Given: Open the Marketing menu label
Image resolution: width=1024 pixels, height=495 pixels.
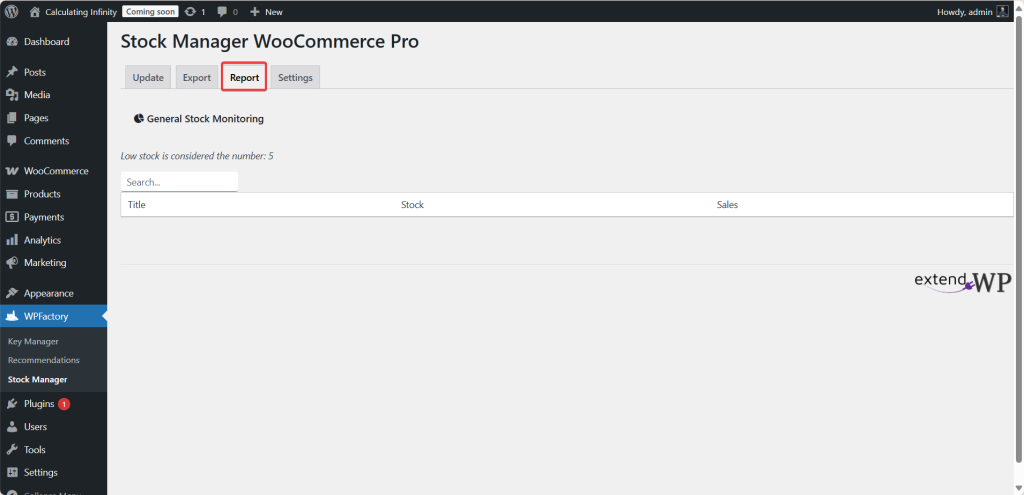Looking at the screenshot, I should 45,263.
